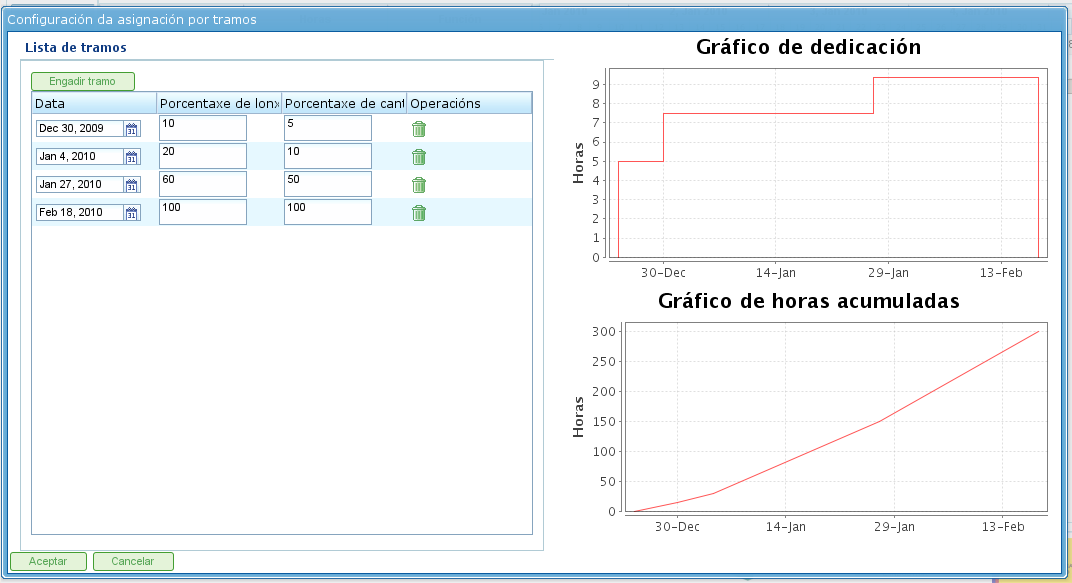Open calendar picker for Dec 30, 2009 date
This screenshot has width=1072, height=583.
pos(132,129)
